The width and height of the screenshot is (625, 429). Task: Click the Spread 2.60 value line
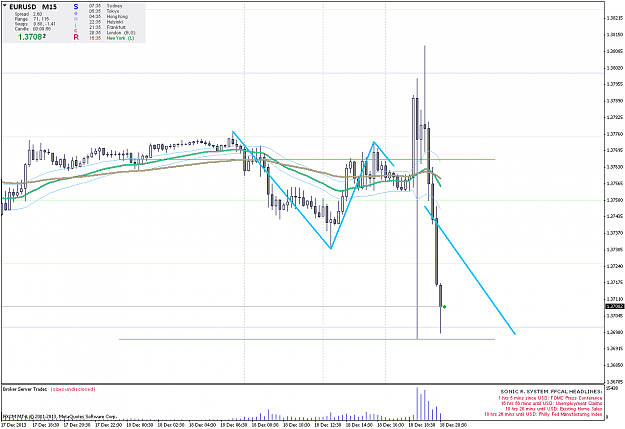click(28, 14)
